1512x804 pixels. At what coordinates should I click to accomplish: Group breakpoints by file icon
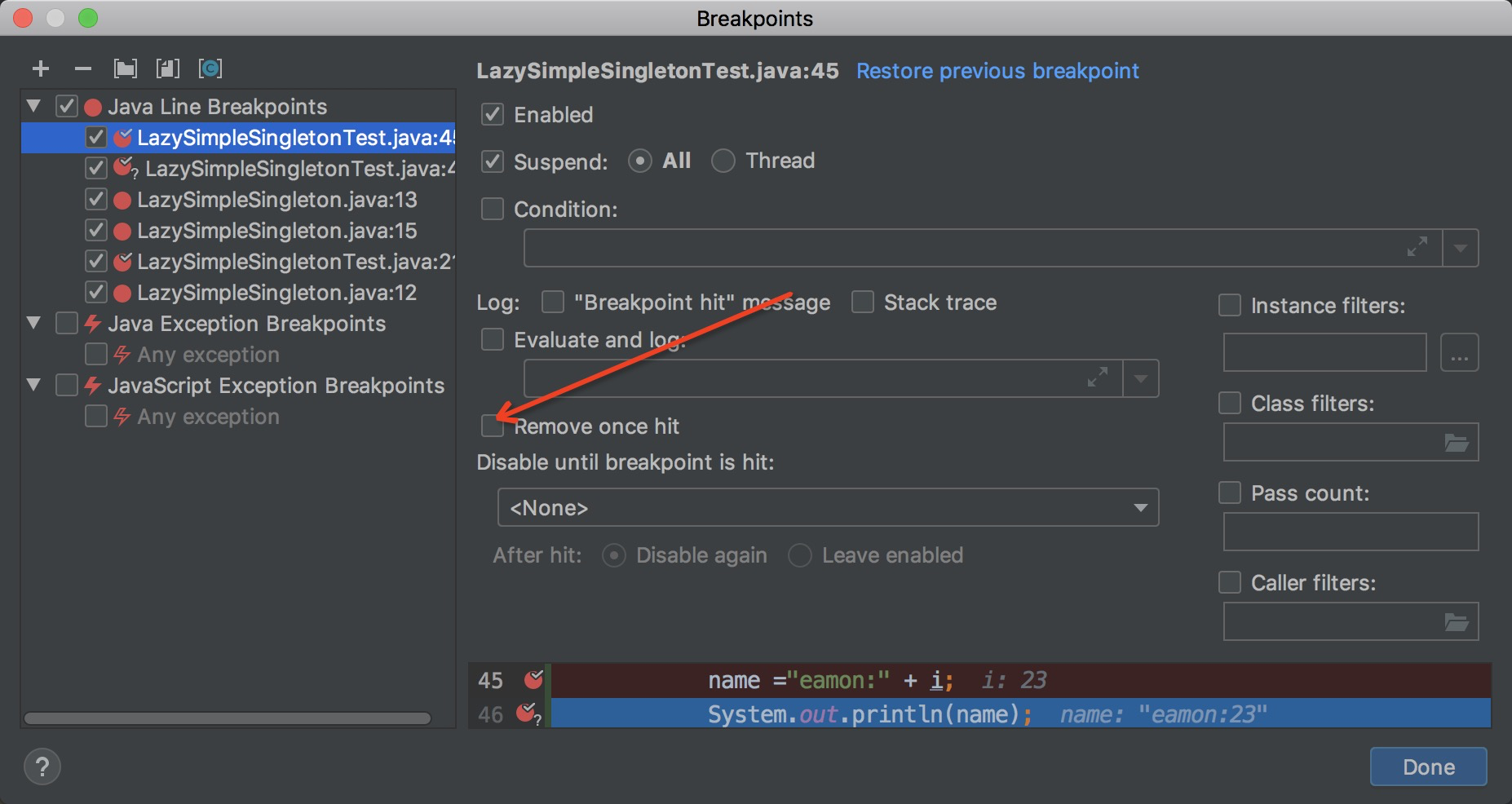(x=168, y=69)
